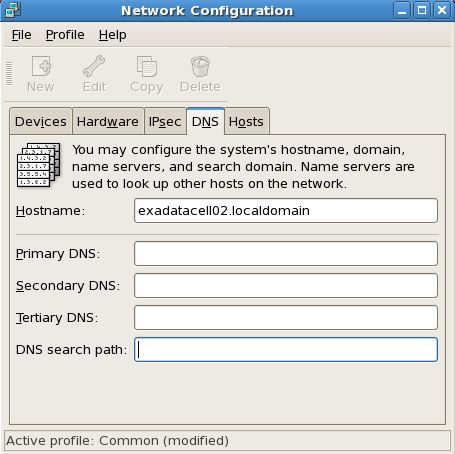Click the toolbar drag handle

click(x=9, y=74)
